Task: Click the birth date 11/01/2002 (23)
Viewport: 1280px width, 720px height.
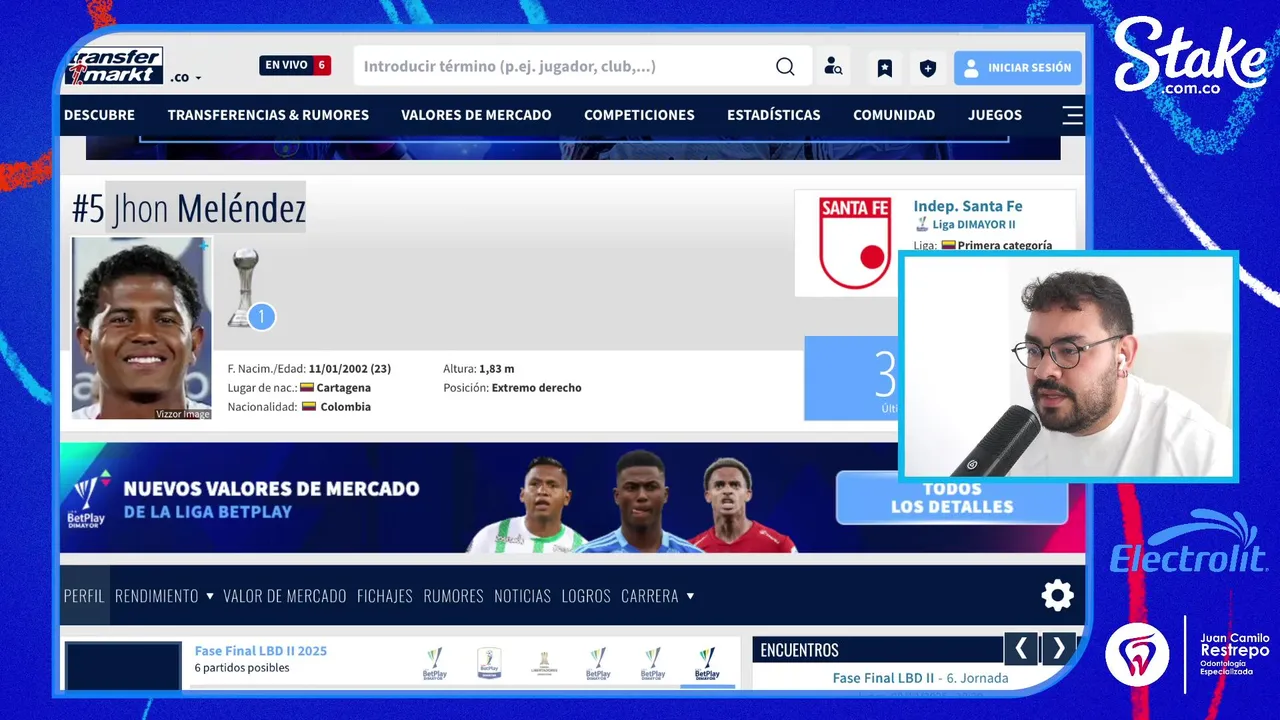Action: click(x=349, y=369)
